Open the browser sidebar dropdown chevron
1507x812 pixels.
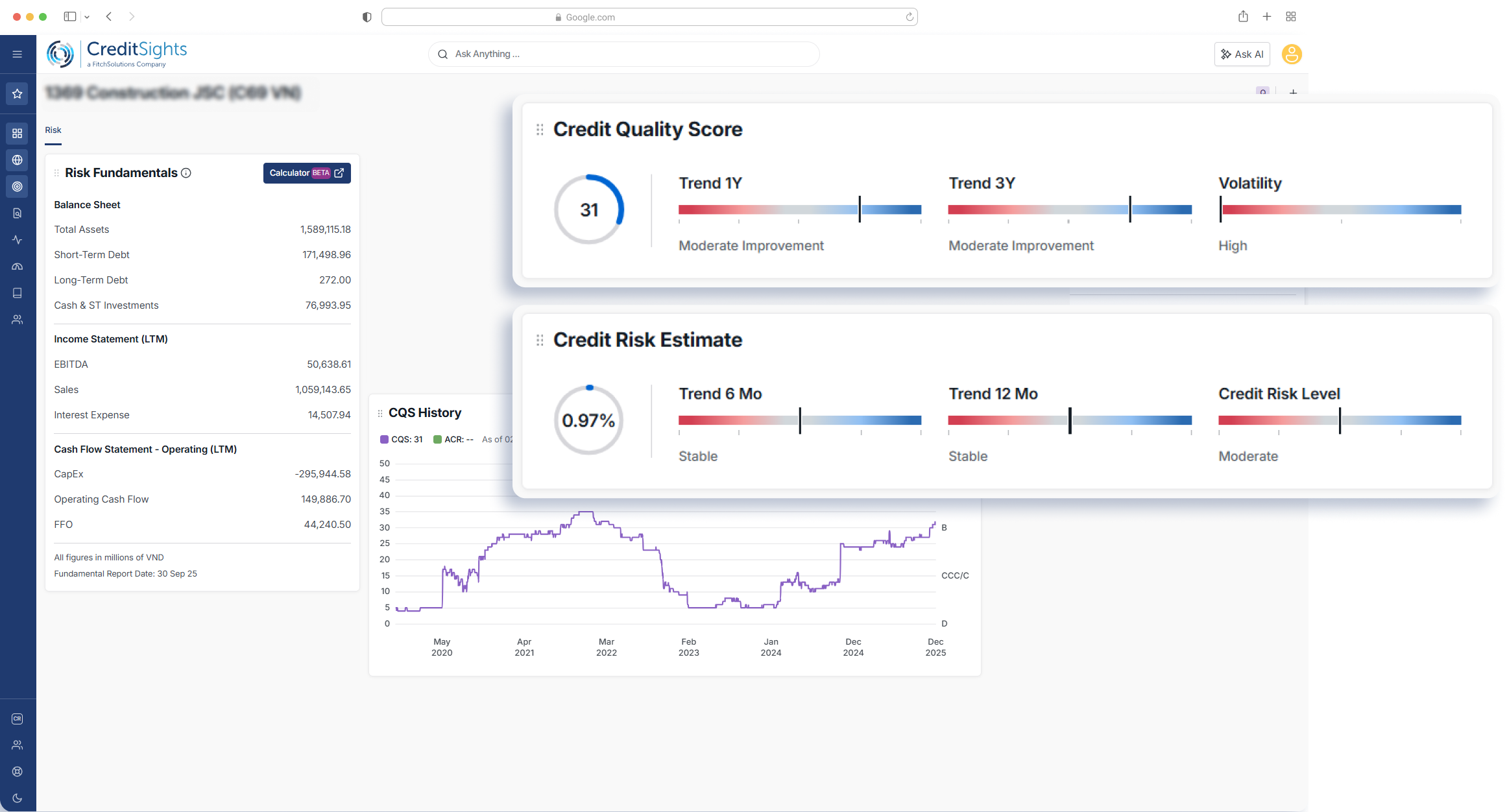coord(87,17)
